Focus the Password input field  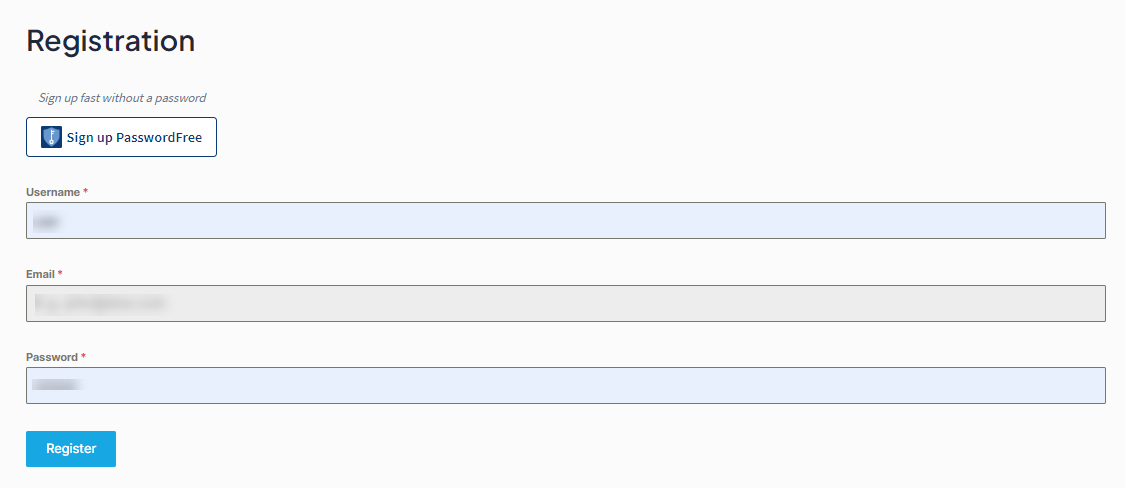(x=565, y=385)
